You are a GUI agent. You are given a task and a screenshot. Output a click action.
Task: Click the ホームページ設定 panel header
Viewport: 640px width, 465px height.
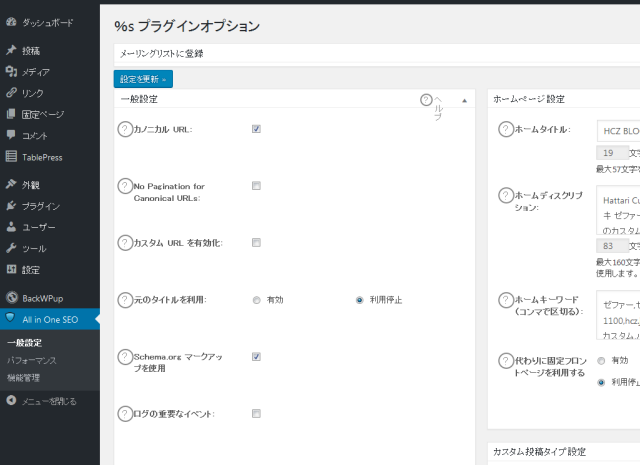564,99
